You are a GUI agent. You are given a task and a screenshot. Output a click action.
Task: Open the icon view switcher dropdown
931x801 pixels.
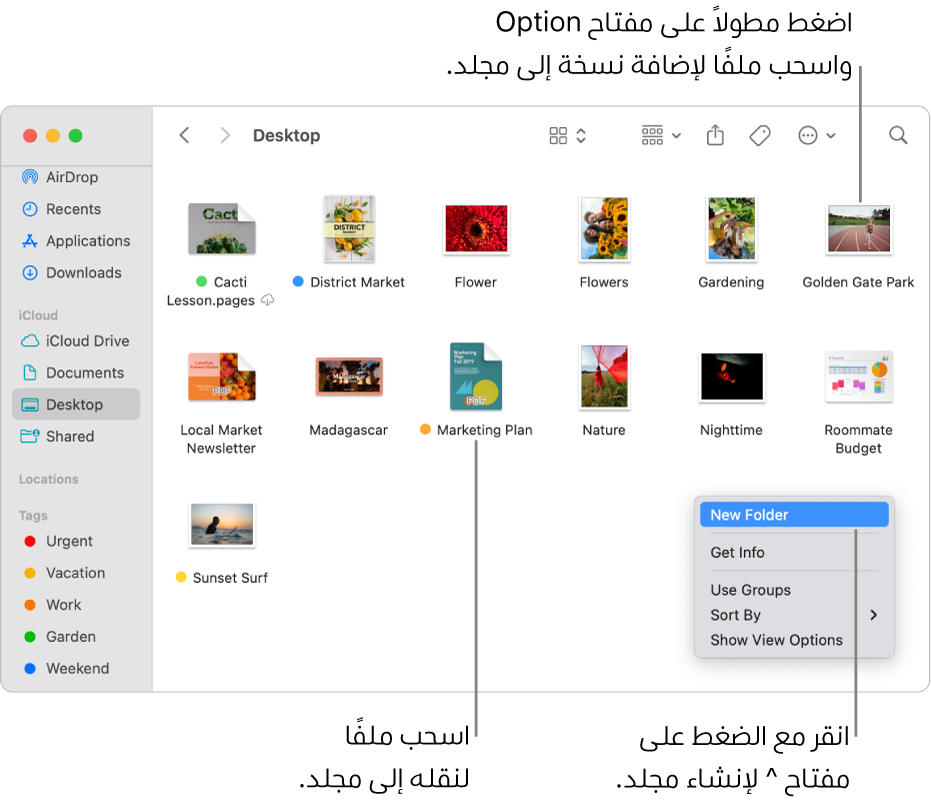click(x=567, y=135)
